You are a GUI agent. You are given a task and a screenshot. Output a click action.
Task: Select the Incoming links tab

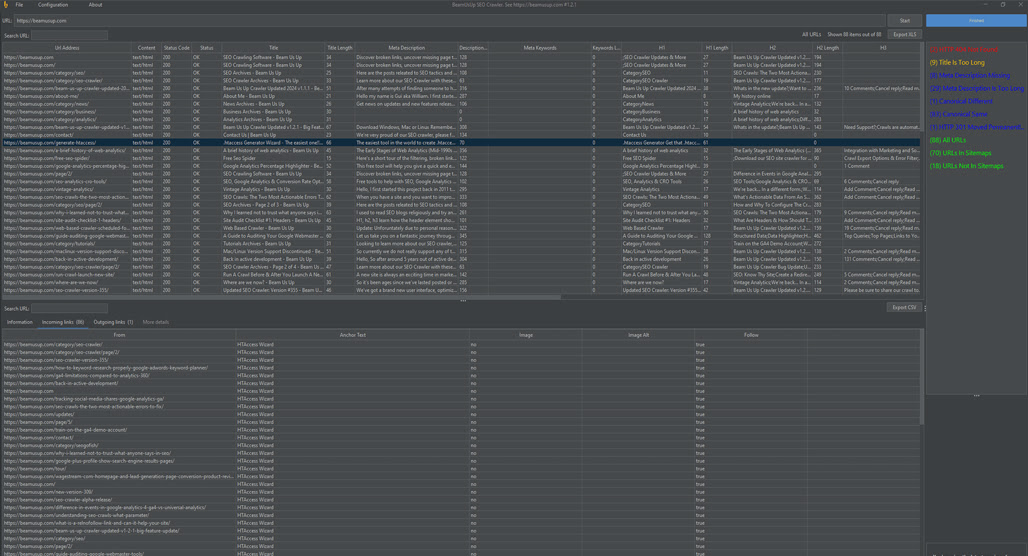(x=63, y=322)
